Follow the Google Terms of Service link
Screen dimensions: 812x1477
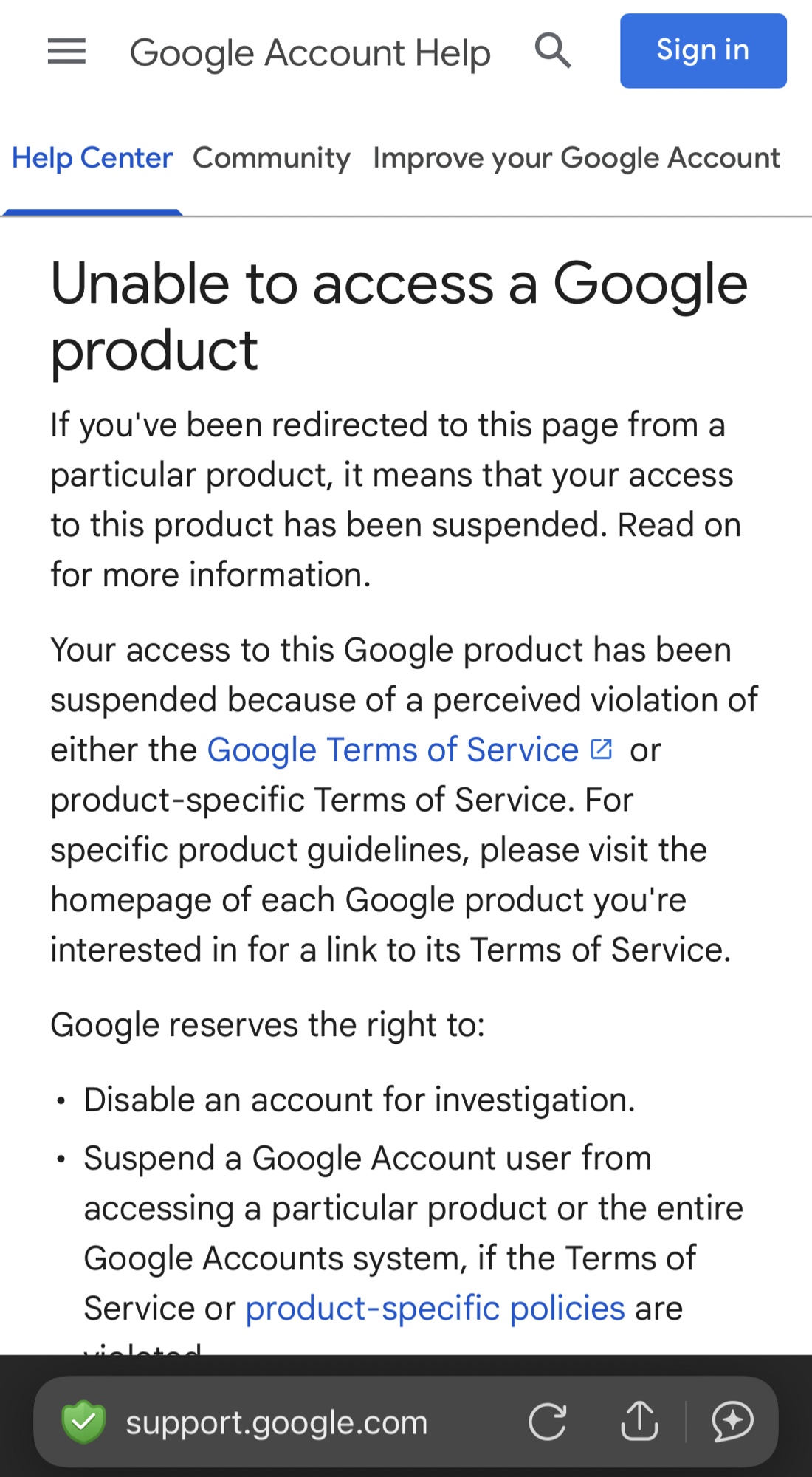pyautogui.click(x=392, y=750)
